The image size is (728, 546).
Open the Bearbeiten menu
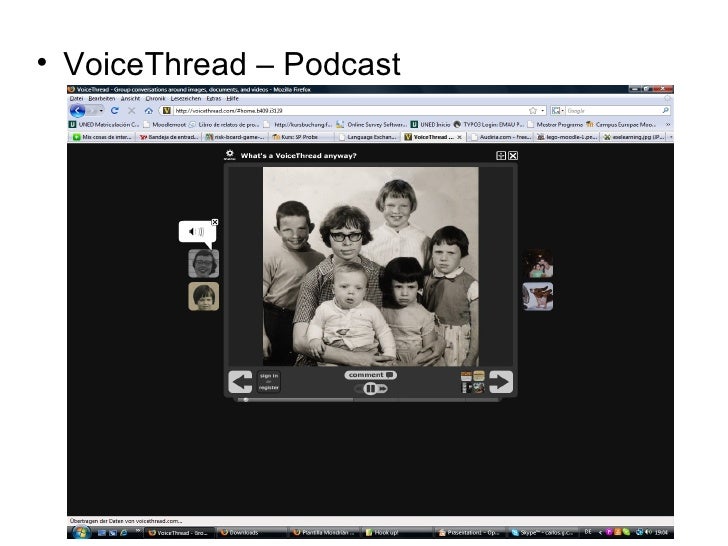(x=101, y=98)
